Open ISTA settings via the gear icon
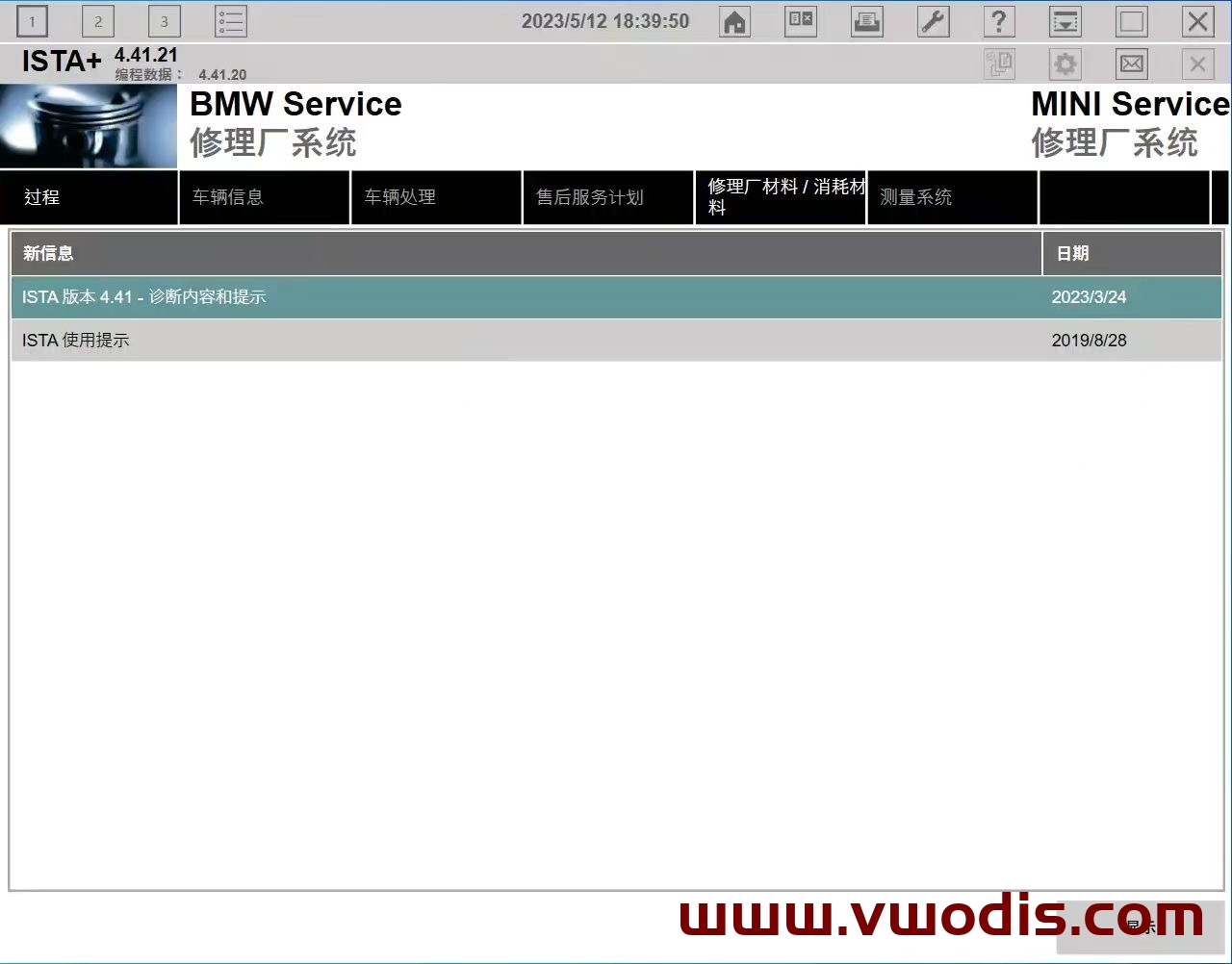 pos(1065,63)
